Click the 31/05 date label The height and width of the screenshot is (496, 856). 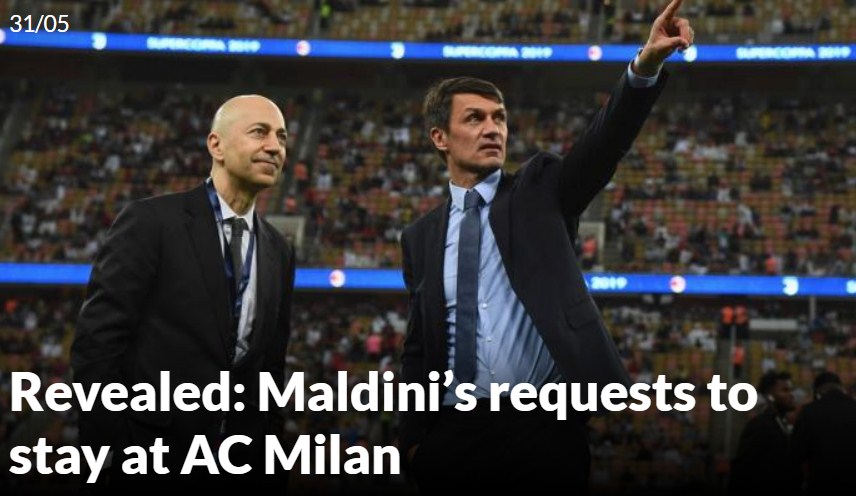tap(39, 23)
